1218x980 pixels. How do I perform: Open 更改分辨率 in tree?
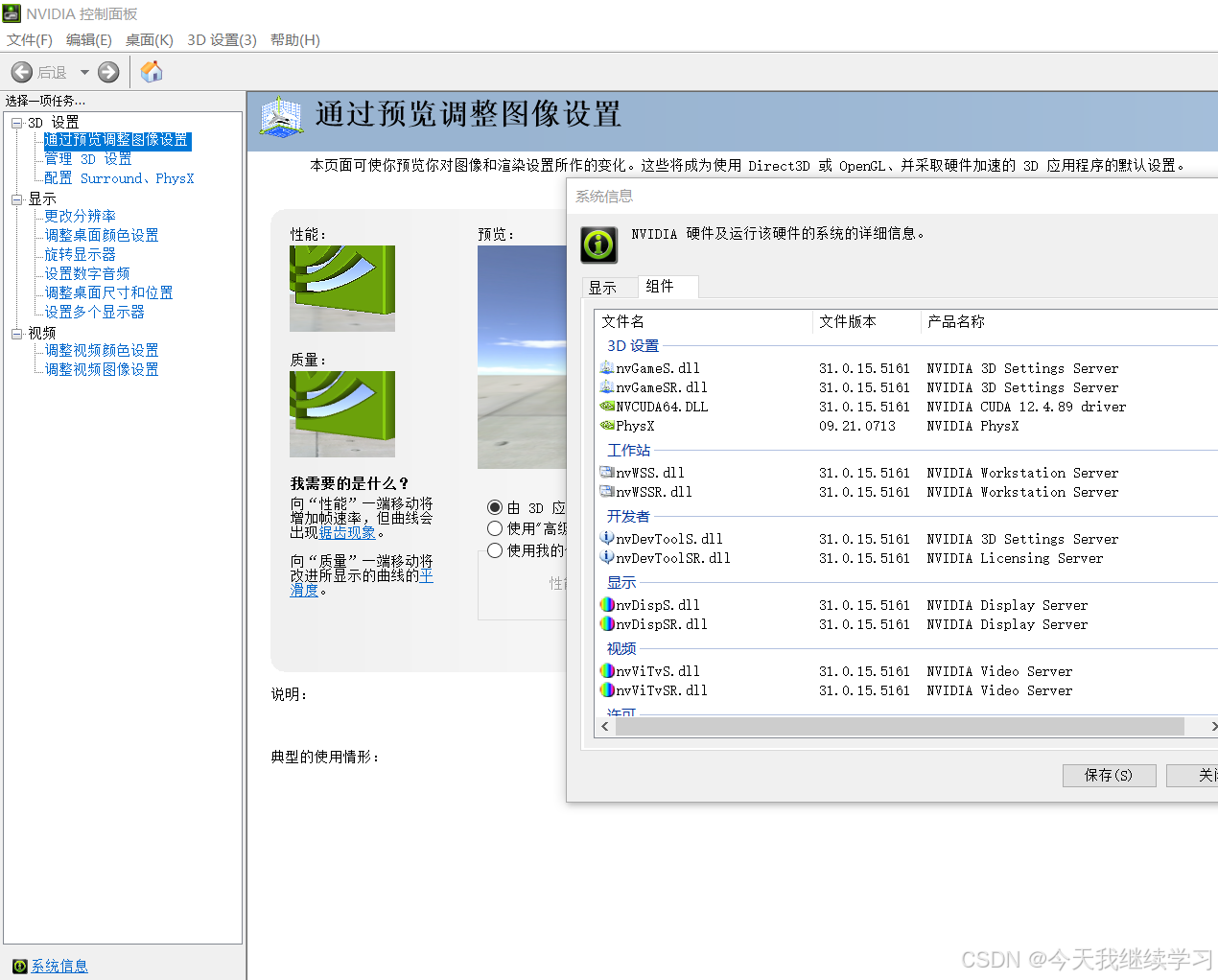(x=81, y=217)
